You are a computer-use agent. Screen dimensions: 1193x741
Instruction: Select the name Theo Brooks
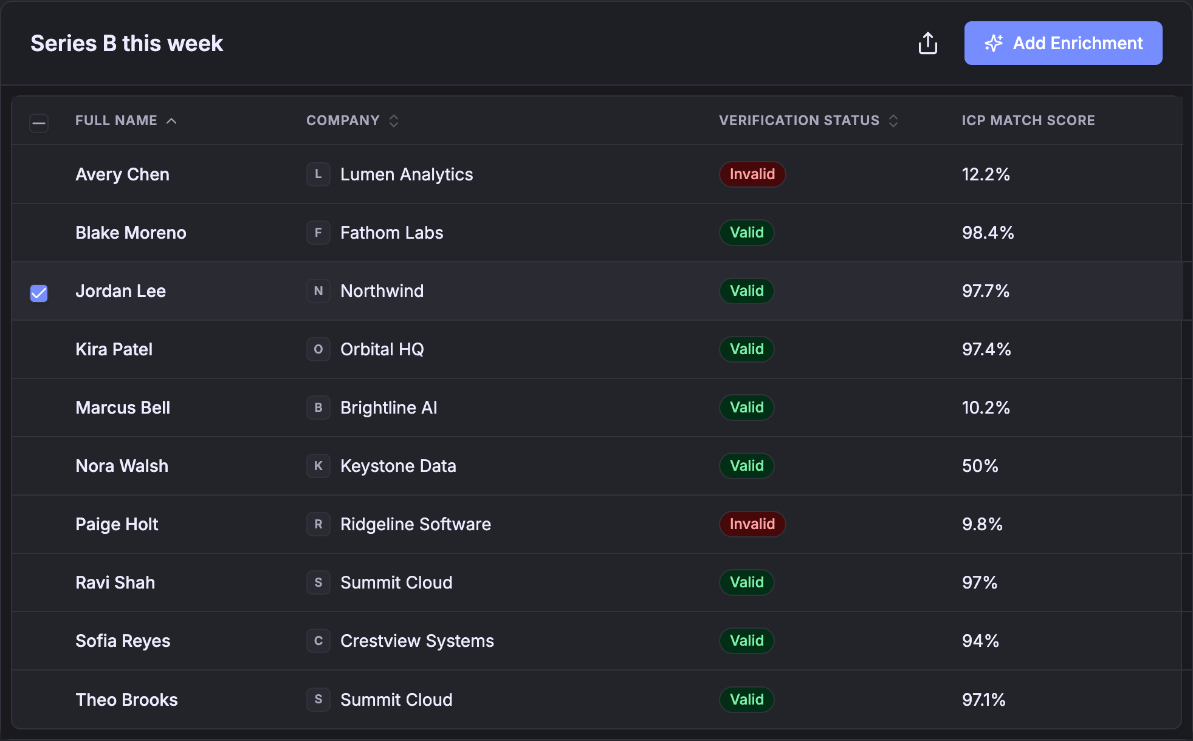pos(126,699)
